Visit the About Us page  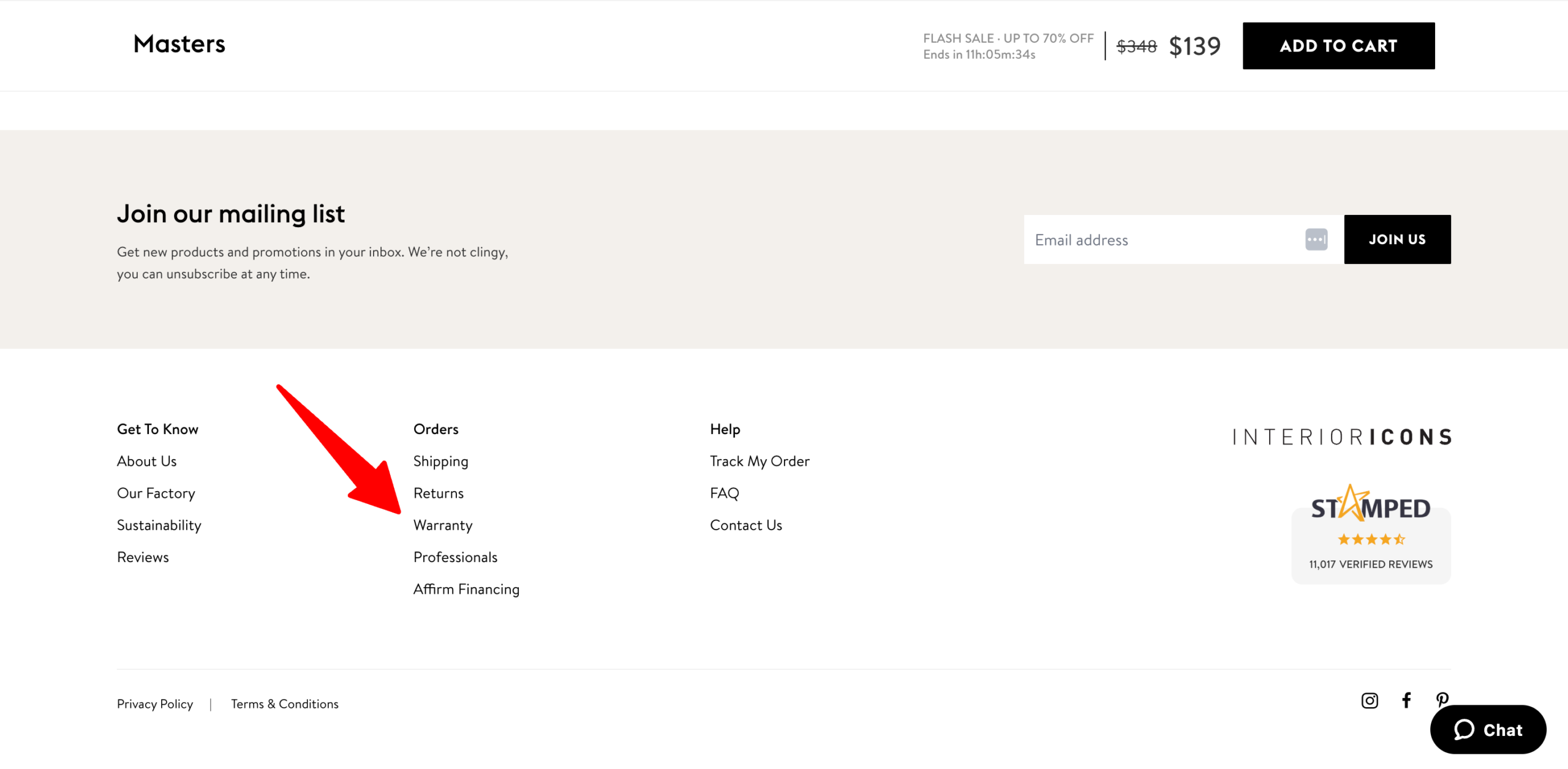[146, 461]
